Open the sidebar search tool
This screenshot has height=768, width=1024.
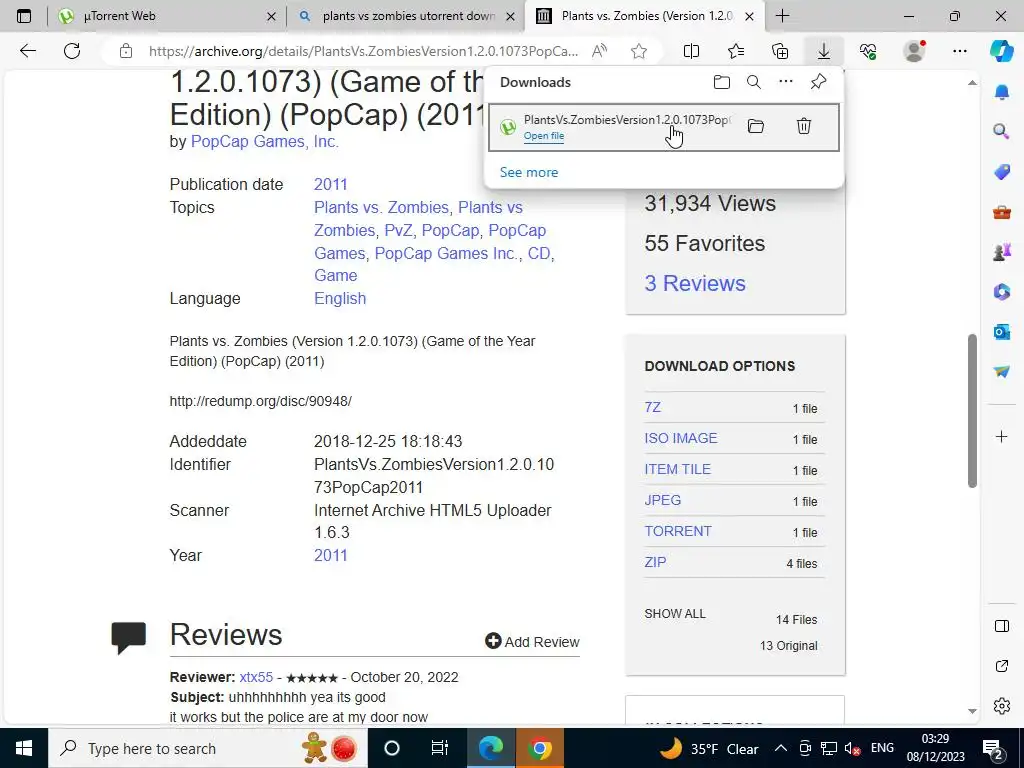click(1002, 132)
